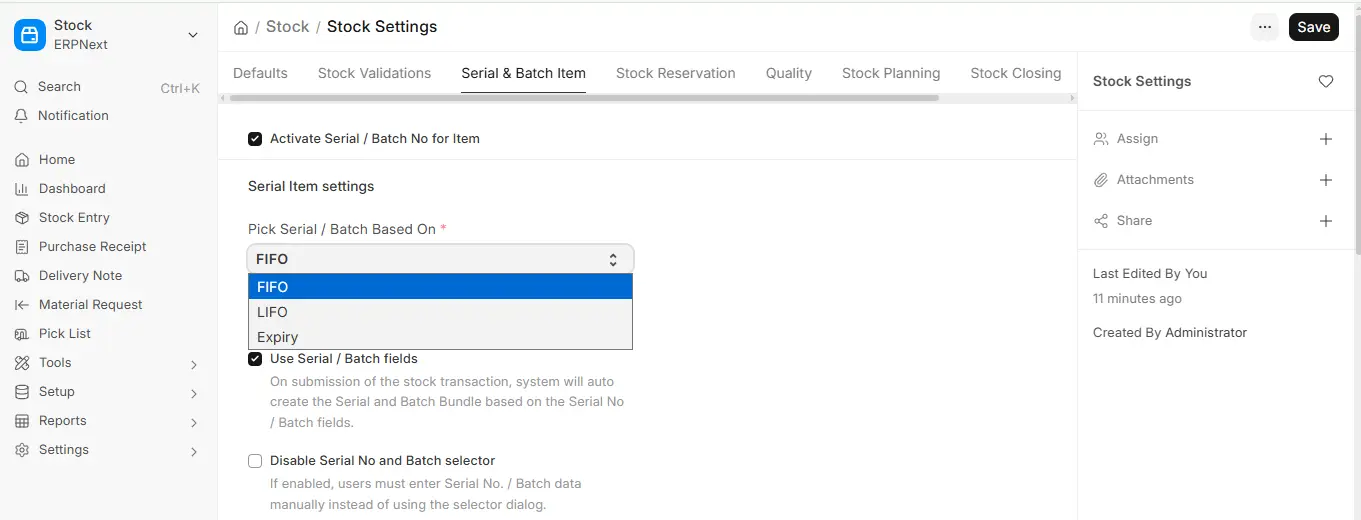Image resolution: width=1361 pixels, height=520 pixels.
Task: Expand the Stock workspace switcher chevron
Action: pyautogui.click(x=193, y=35)
